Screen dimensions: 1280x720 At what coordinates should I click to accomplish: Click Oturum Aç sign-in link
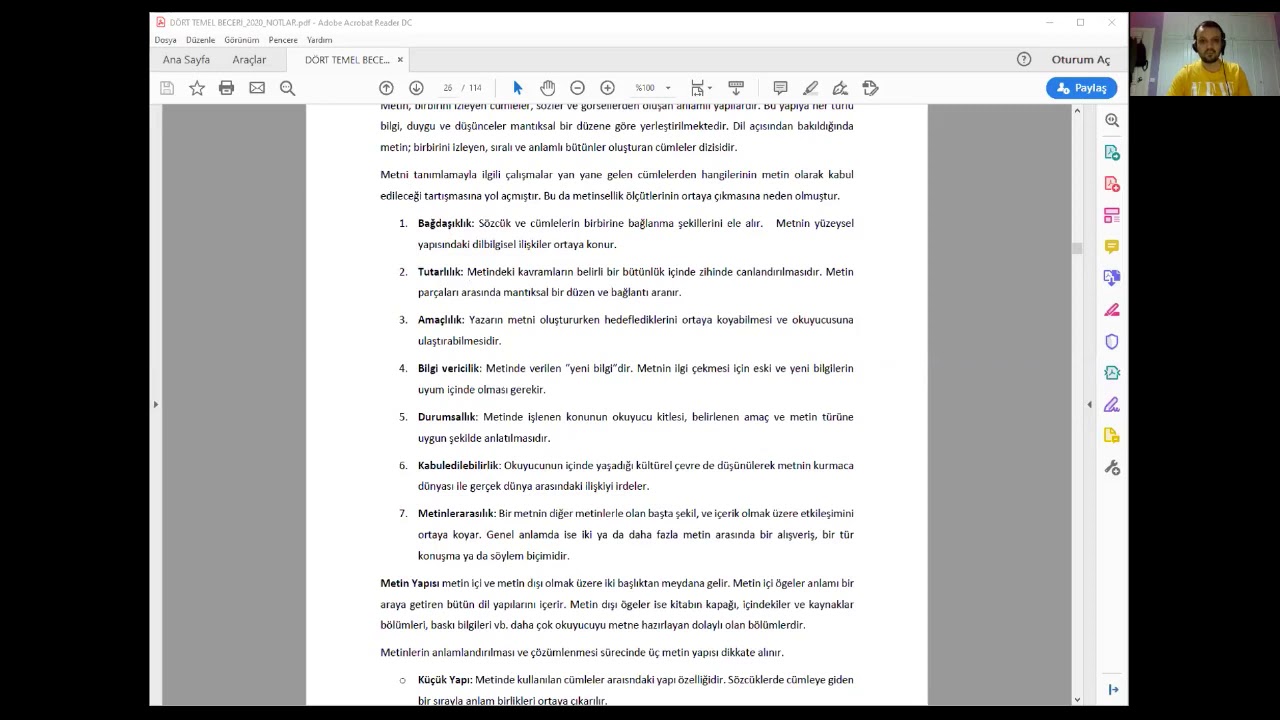[x=1080, y=60]
